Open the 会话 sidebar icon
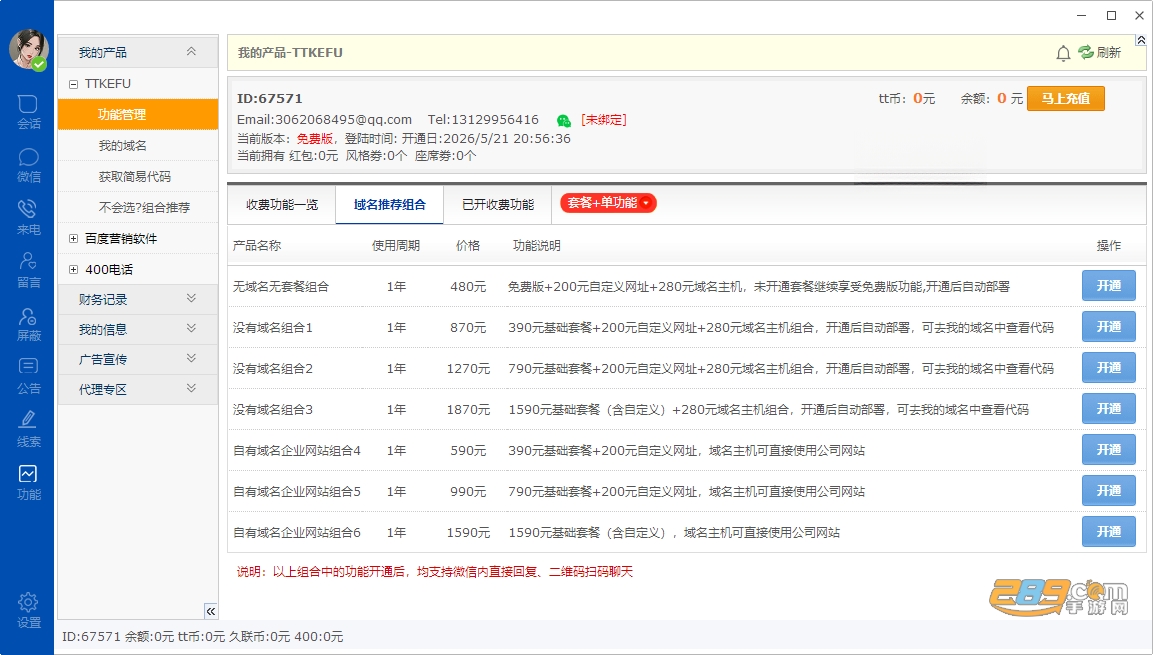Image resolution: width=1153 pixels, height=655 pixels. tap(28, 112)
